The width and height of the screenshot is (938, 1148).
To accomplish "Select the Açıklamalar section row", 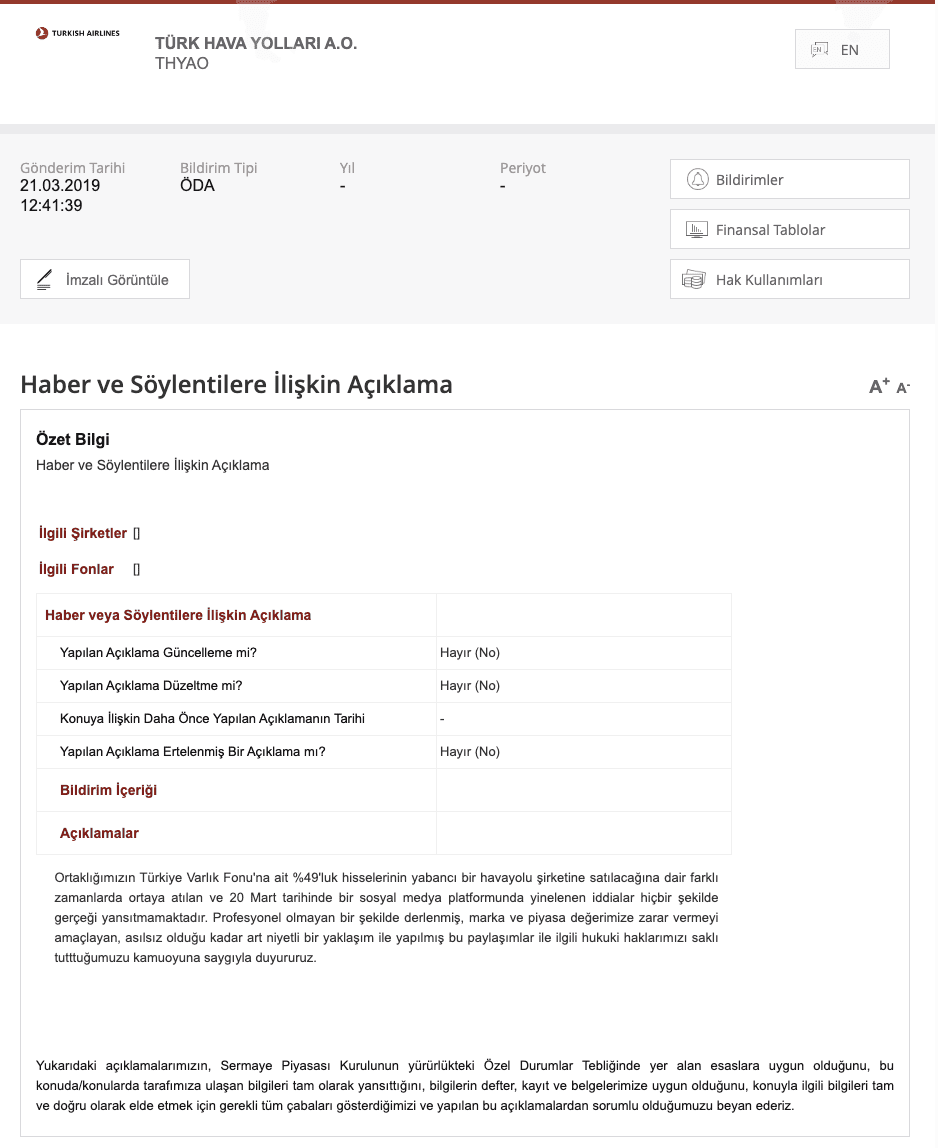I will (x=99, y=833).
